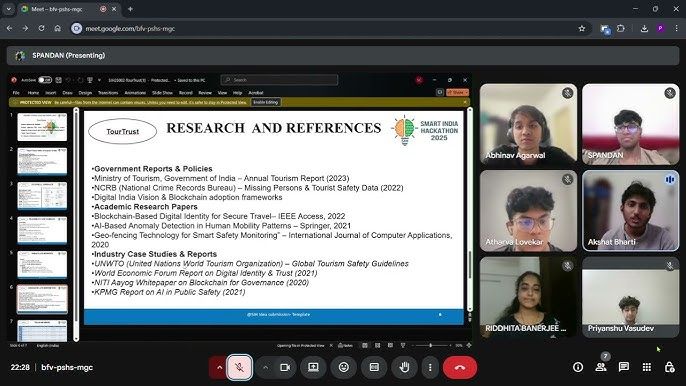The height and width of the screenshot is (386, 686).
Task: Dismiss the Protected View bar
Action: click(465, 102)
